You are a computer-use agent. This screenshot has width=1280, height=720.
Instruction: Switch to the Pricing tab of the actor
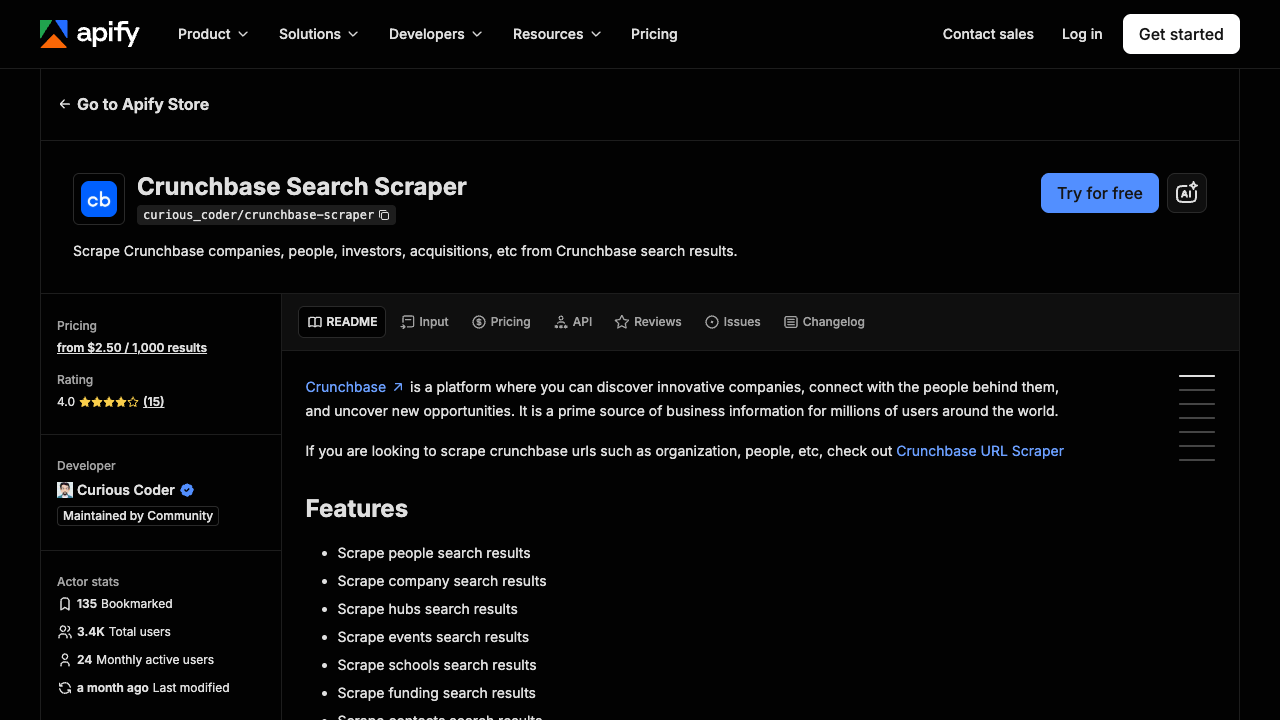click(x=501, y=322)
